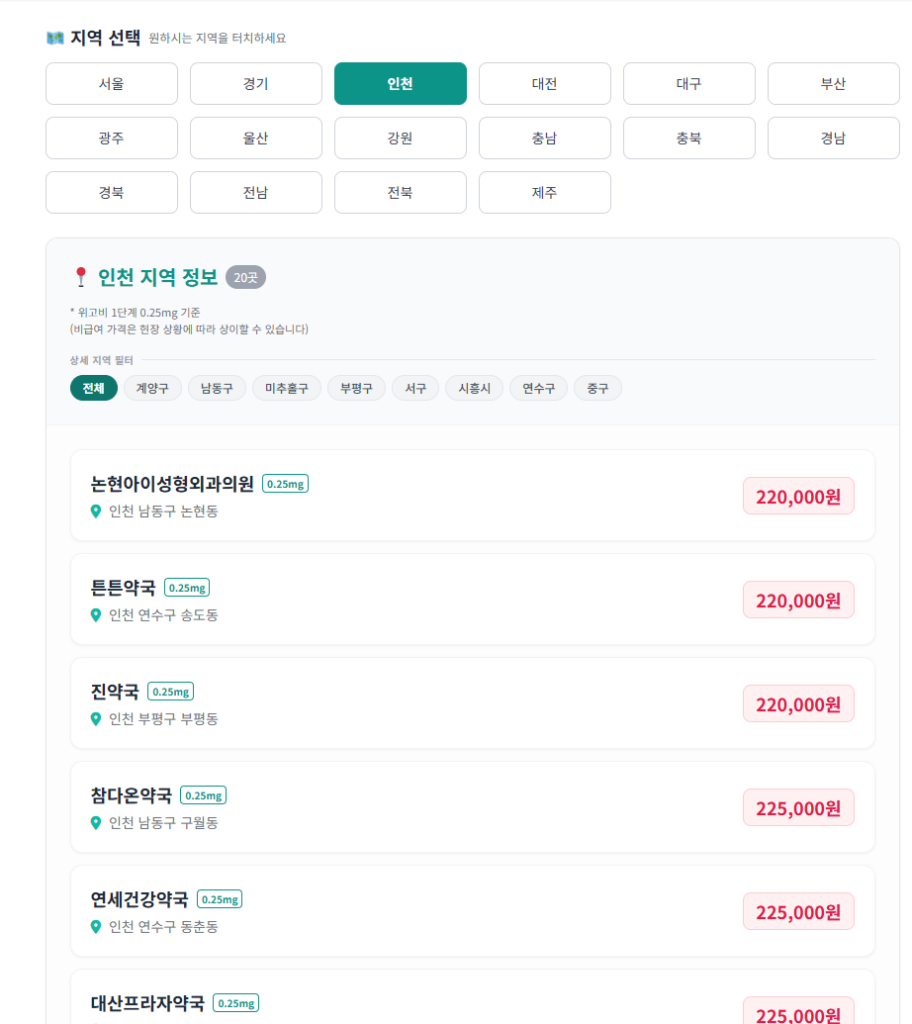Image resolution: width=912 pixels, height=1024 pixels.
Task: Switch region to 서울
Action: coord(111,84)
